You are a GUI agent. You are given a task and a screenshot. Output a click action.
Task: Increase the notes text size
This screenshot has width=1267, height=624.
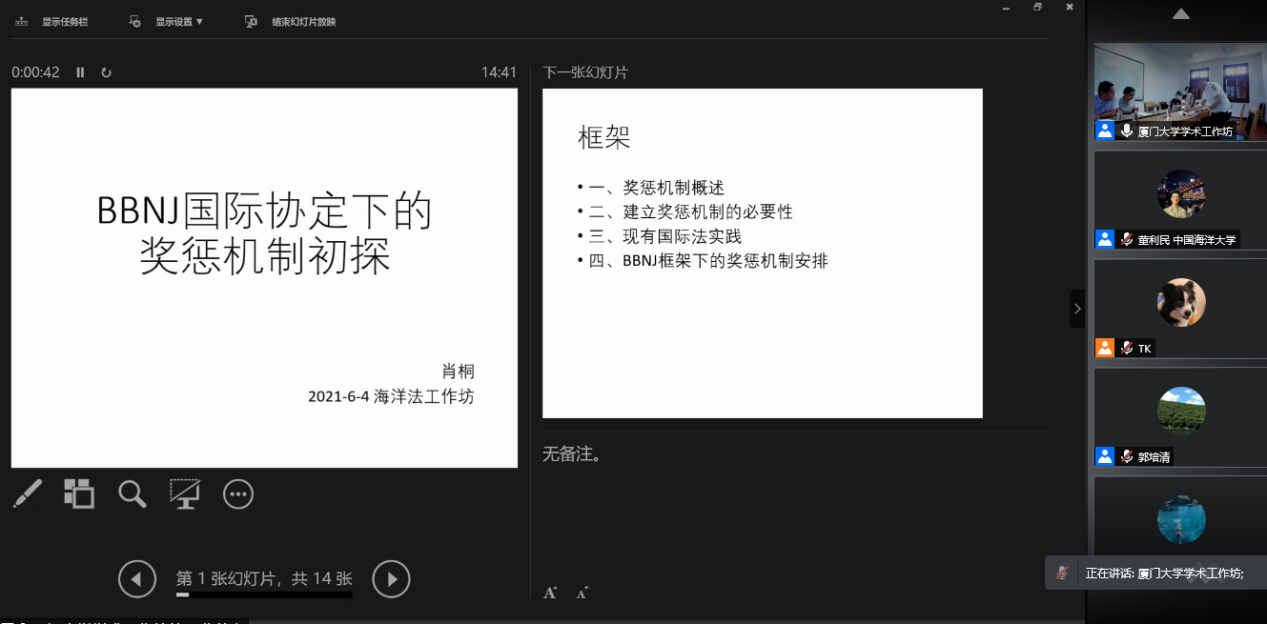[550, 592]
